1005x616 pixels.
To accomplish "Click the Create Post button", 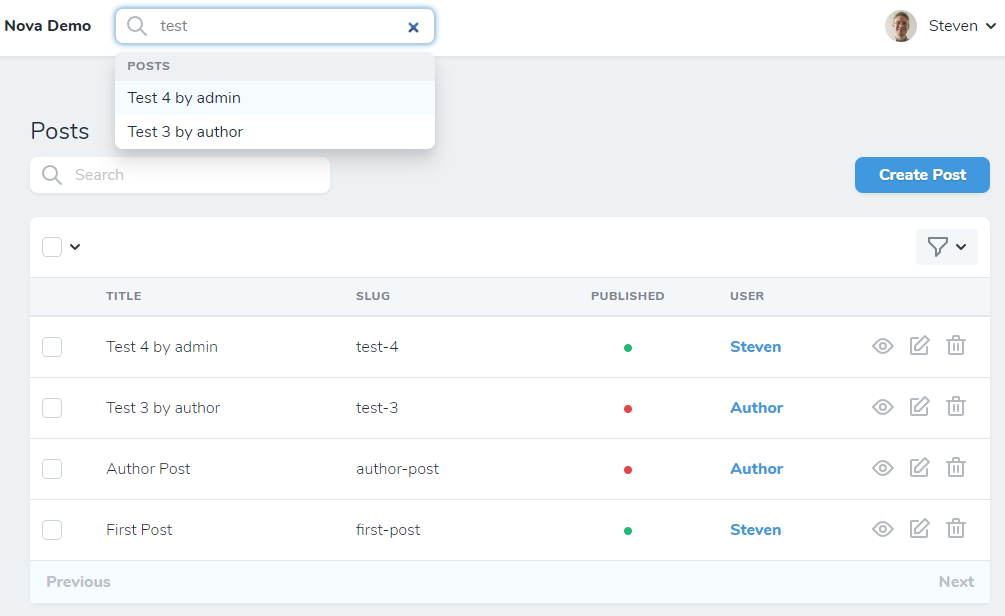I will pyautogui.click(x=921, y=174).
